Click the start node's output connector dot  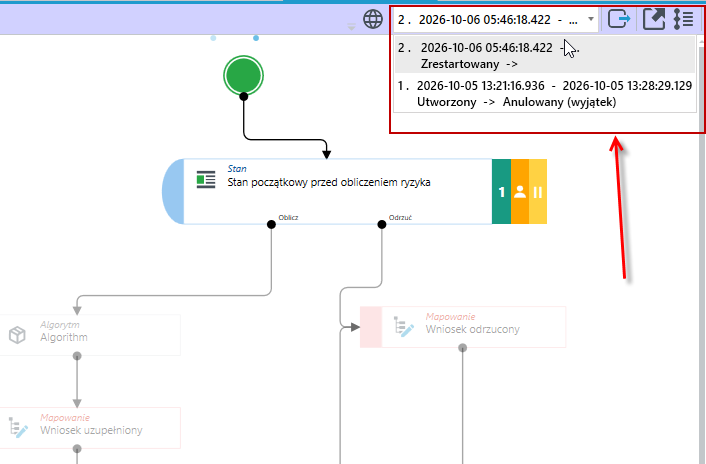[x=244, y=96]
